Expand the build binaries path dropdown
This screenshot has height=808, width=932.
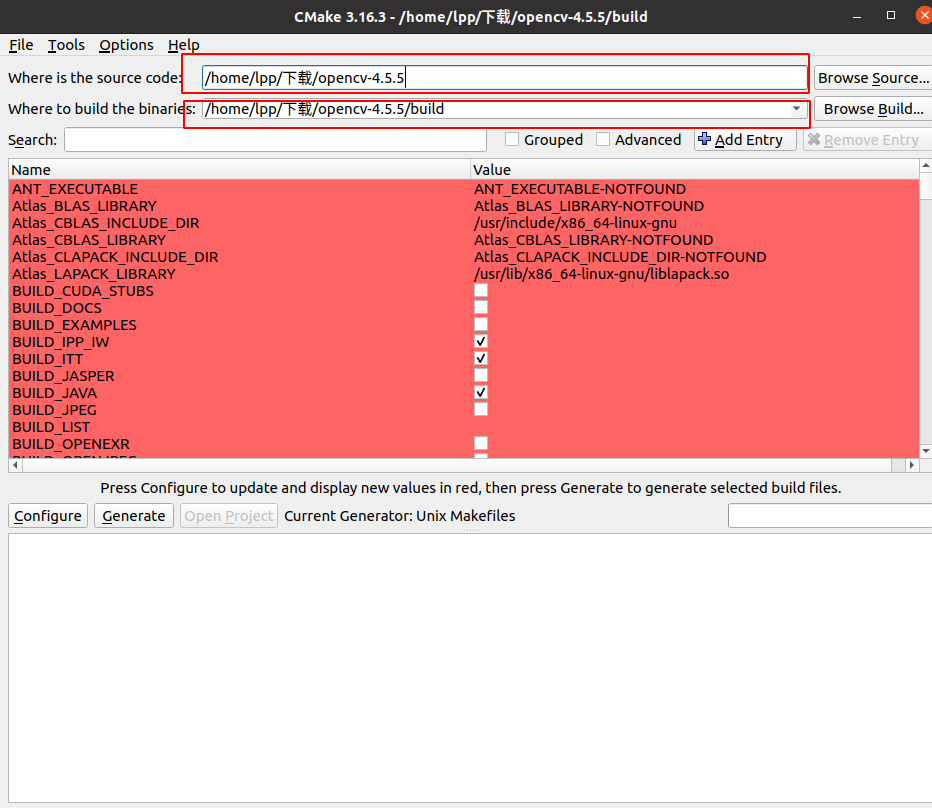tap(796, 109)
